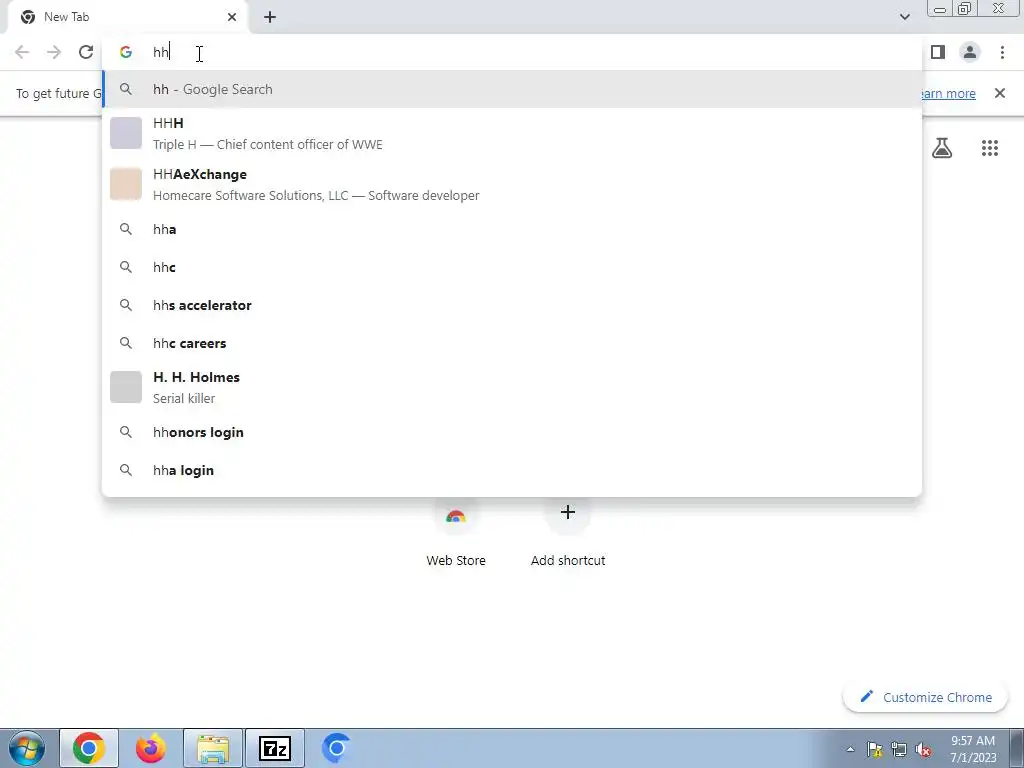
Task: Select the H. H. Holmes suggestion
Action: [512, 387]
